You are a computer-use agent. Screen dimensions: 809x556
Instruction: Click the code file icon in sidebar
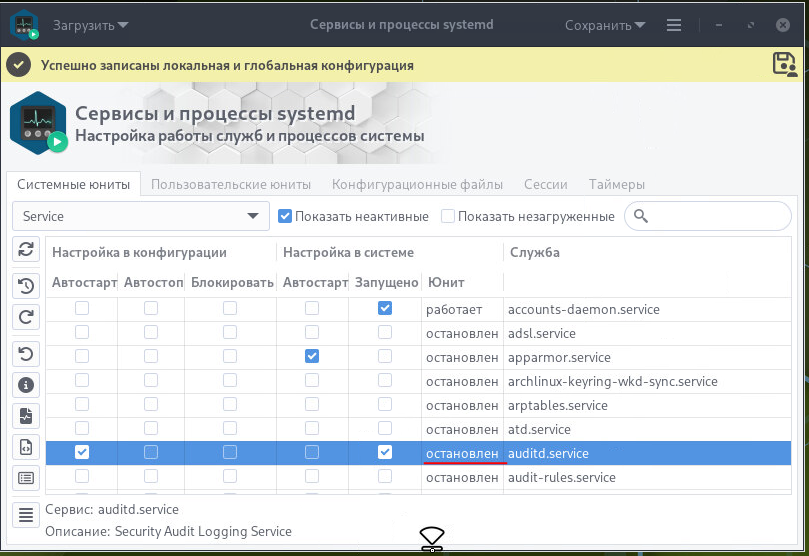tap(26, 447)
